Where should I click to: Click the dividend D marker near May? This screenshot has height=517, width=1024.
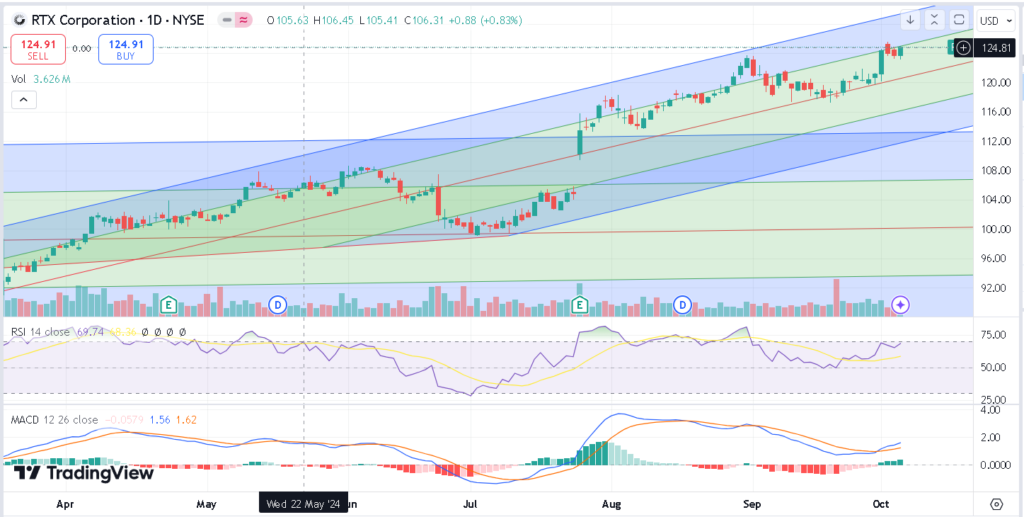pyautogui.click(x=278, y=304)
